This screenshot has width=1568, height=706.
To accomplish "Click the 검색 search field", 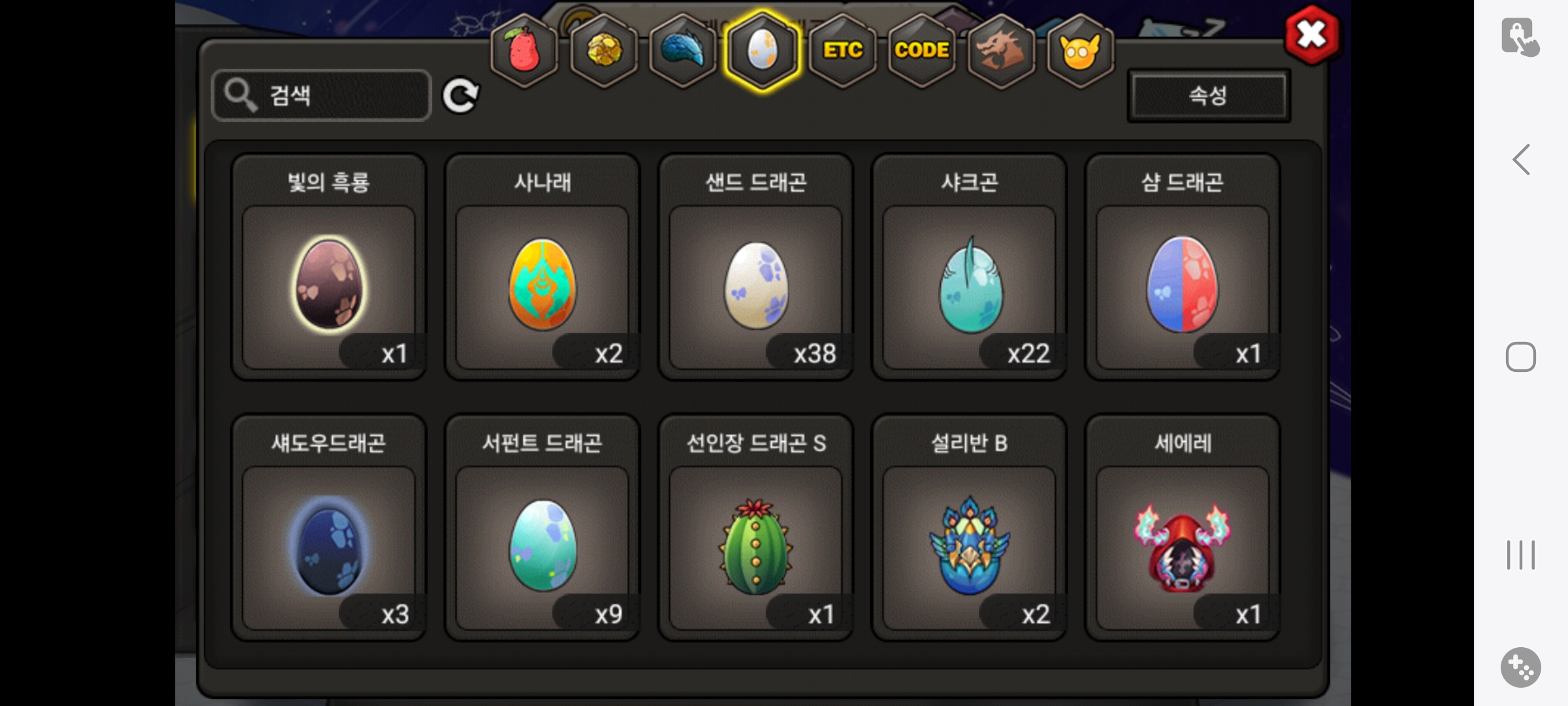I will [321, 95].
